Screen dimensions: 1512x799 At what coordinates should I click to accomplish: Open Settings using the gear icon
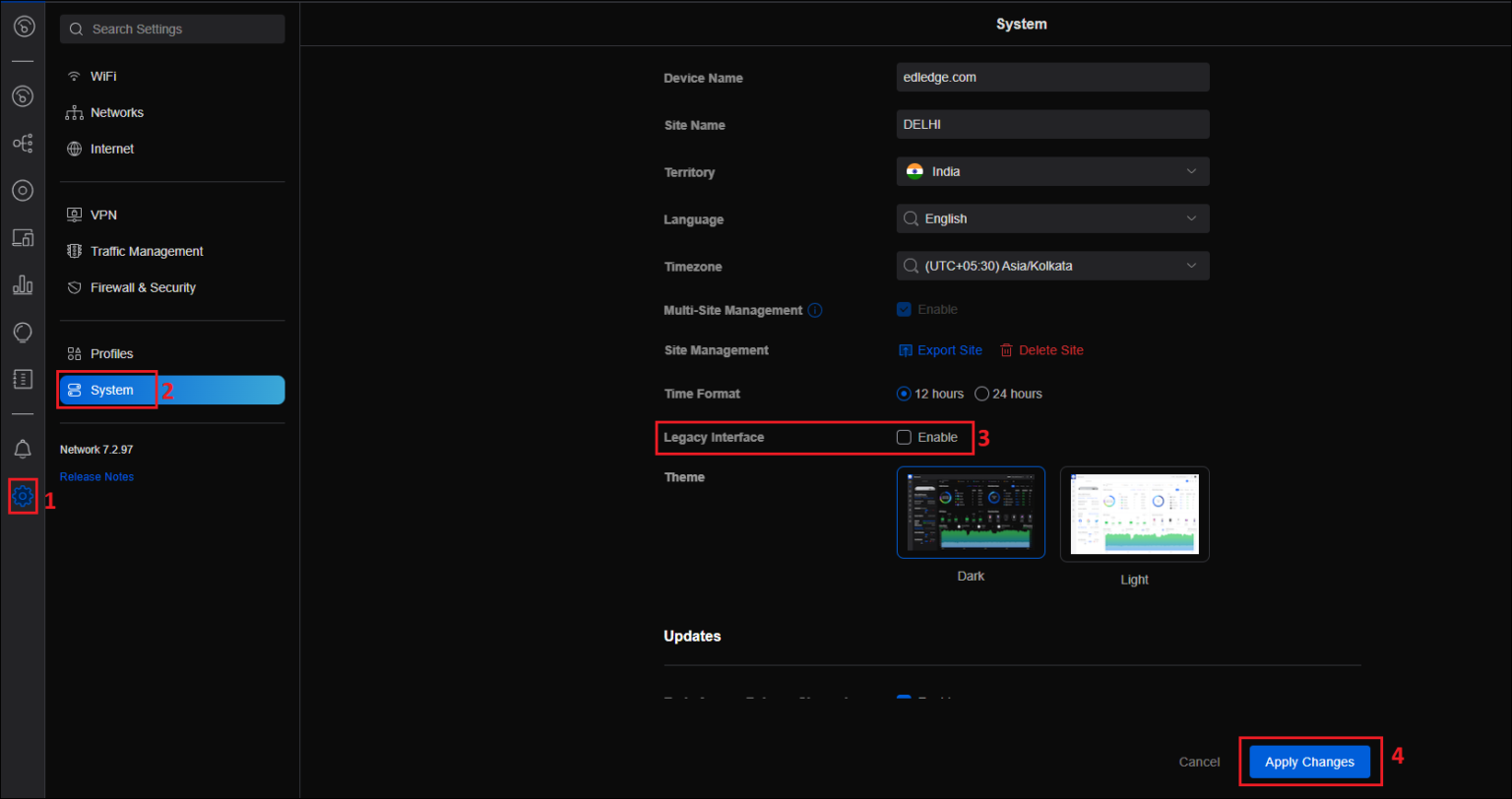(23, 497)
